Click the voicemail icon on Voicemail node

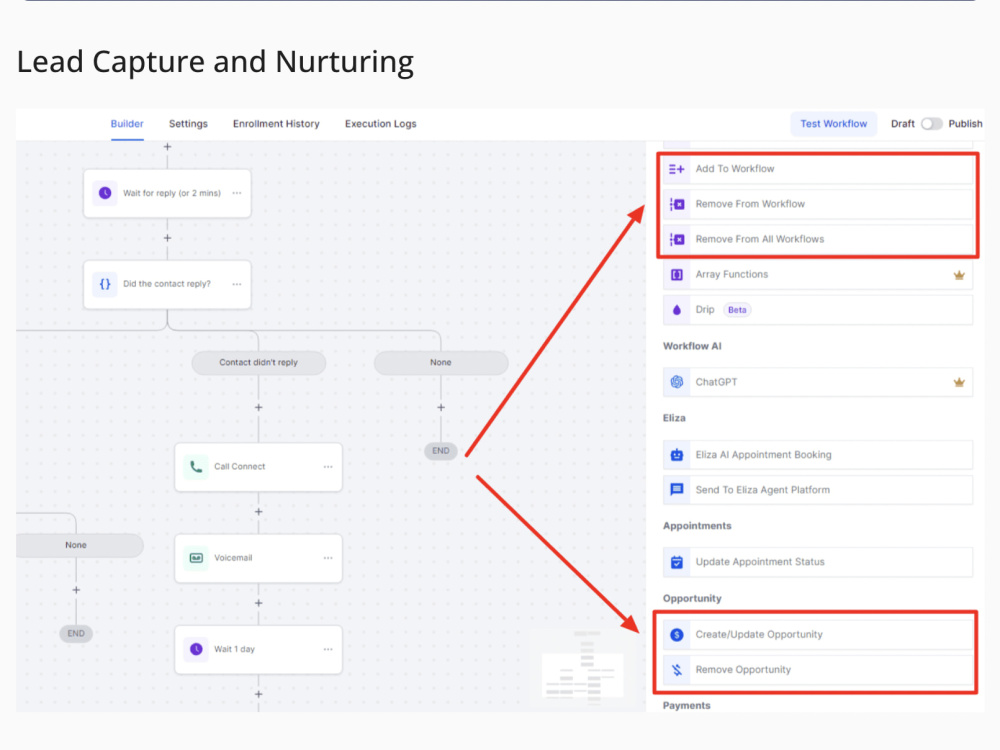tap(196, 558)
